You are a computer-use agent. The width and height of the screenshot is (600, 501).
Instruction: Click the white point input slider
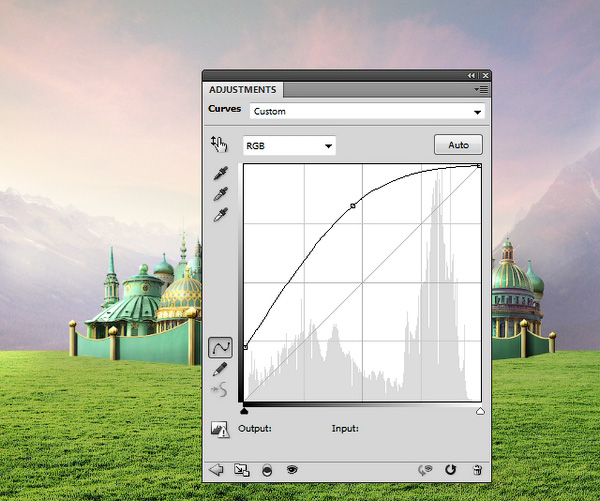click(480, 410)
